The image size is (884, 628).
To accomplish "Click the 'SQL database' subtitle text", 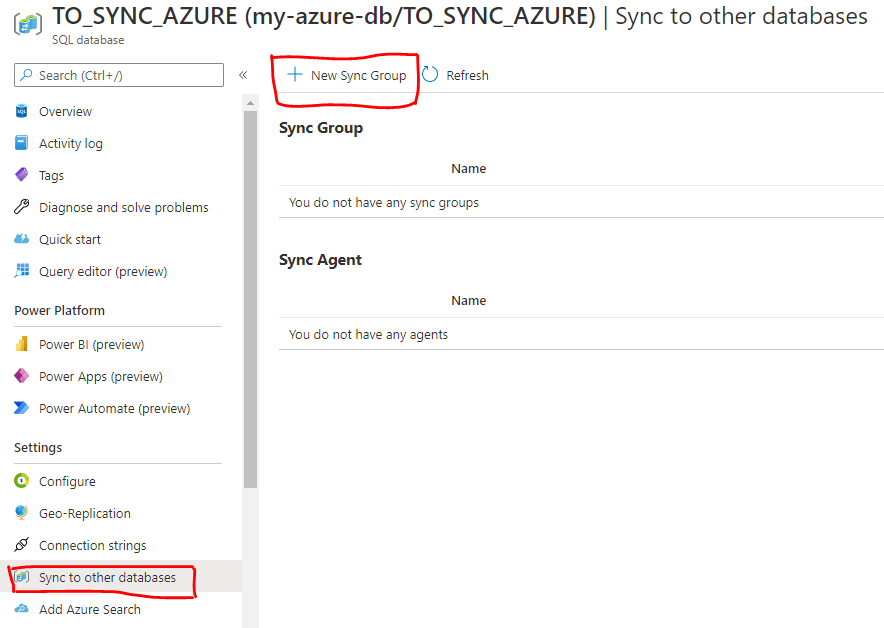I will pyautogui.click(x=88, y=40).
